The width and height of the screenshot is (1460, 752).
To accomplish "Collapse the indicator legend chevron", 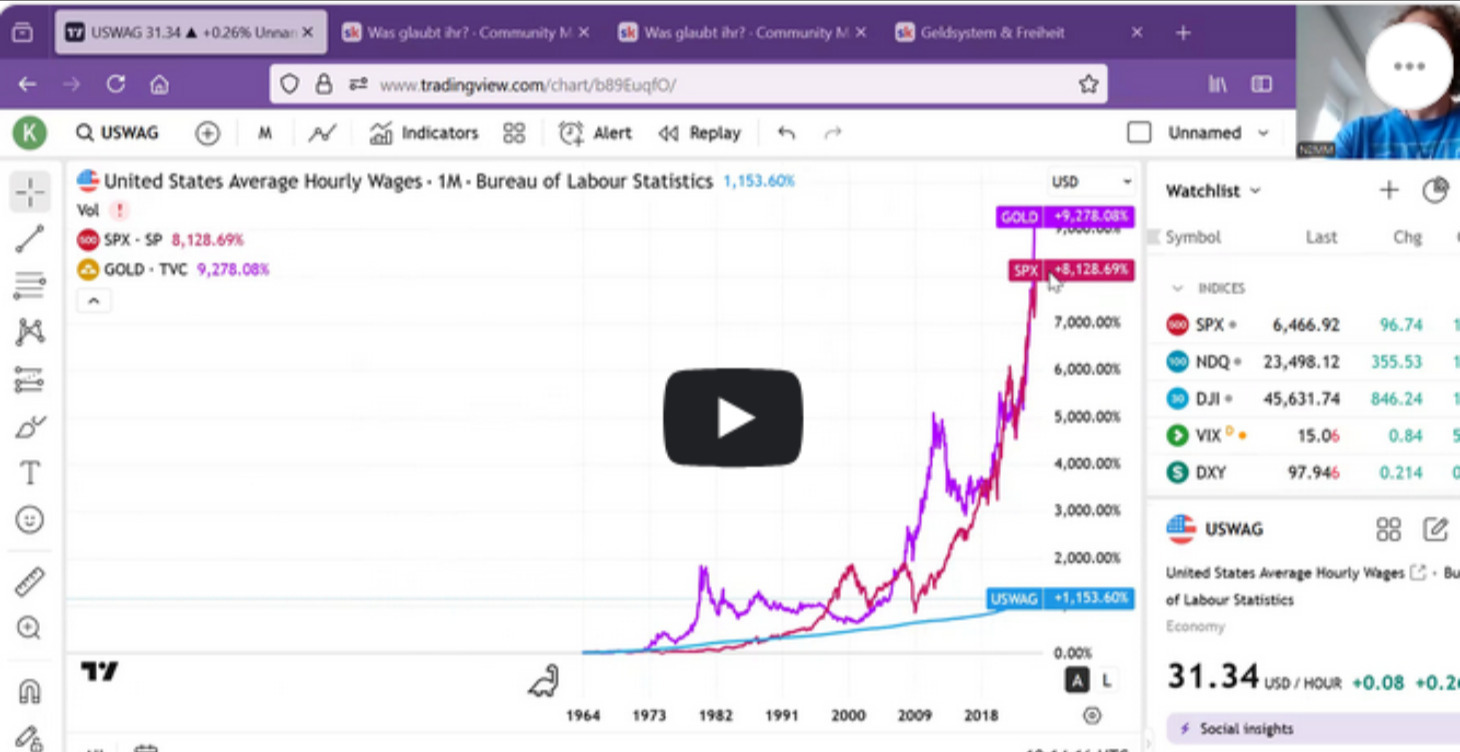I will [x=94, y=301].
